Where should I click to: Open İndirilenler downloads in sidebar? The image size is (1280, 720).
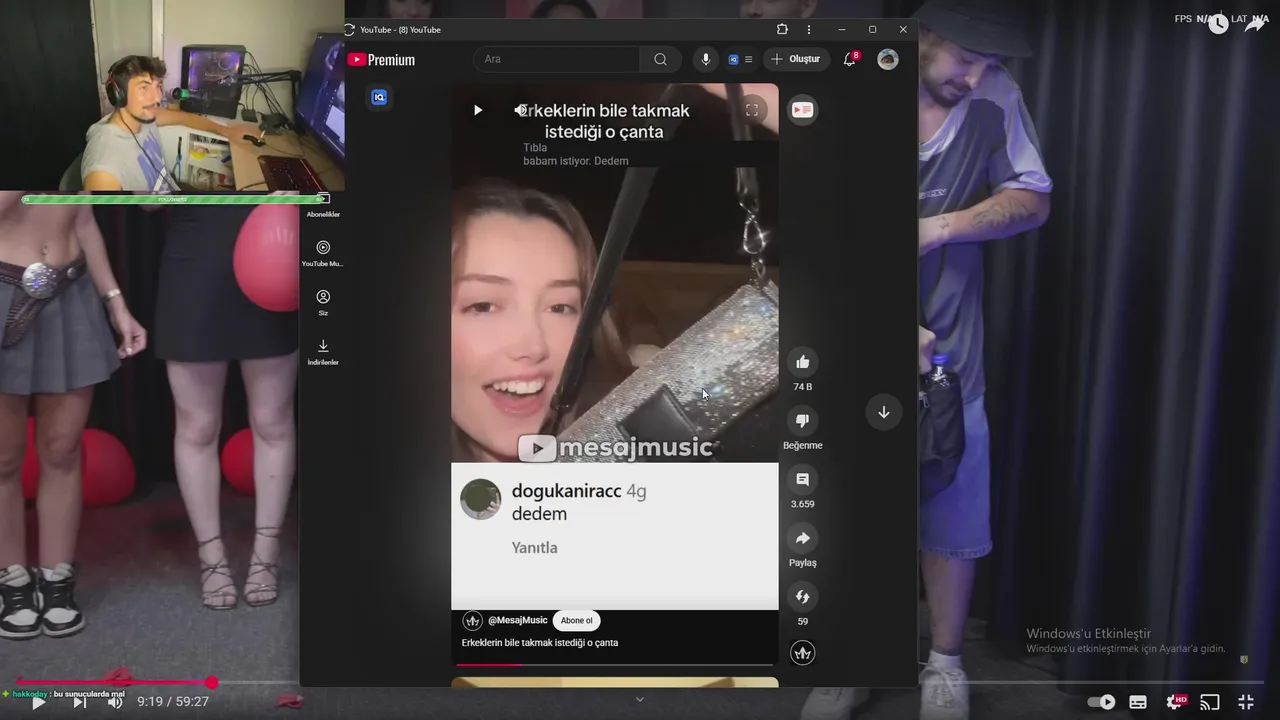(x=323, y=352)
